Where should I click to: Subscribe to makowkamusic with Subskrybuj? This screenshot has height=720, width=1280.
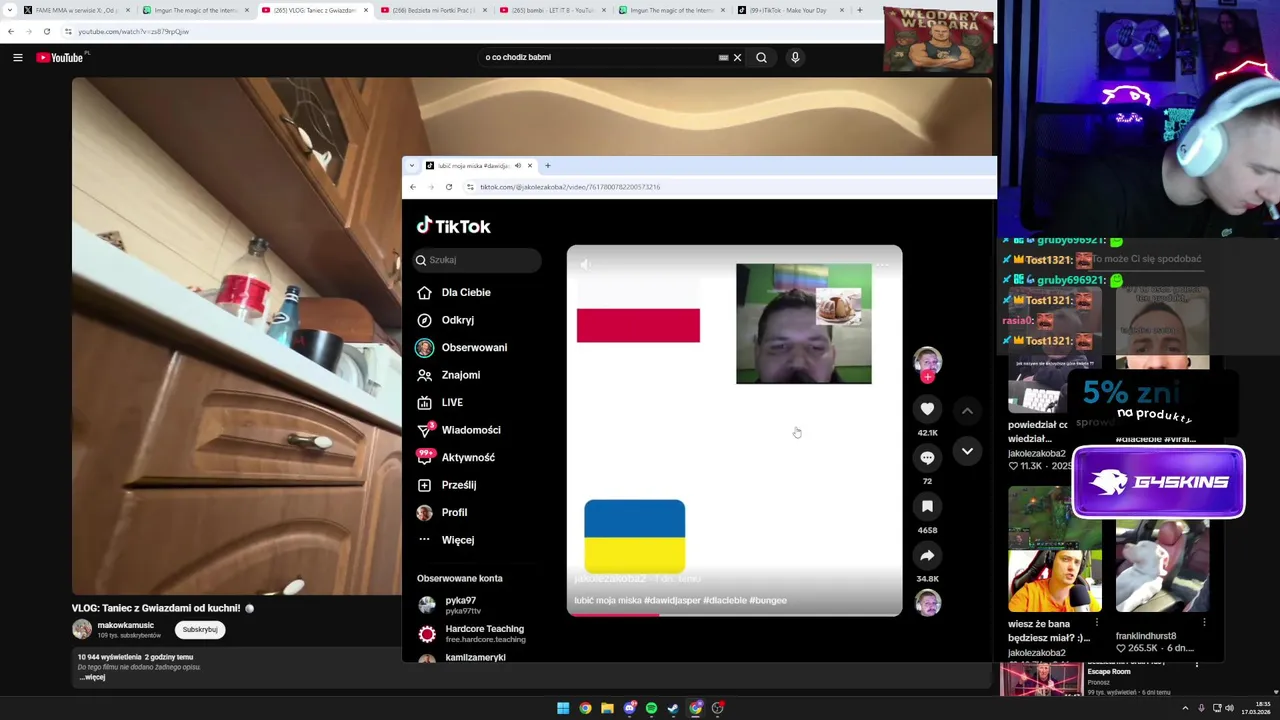click(x=200, y=630)
